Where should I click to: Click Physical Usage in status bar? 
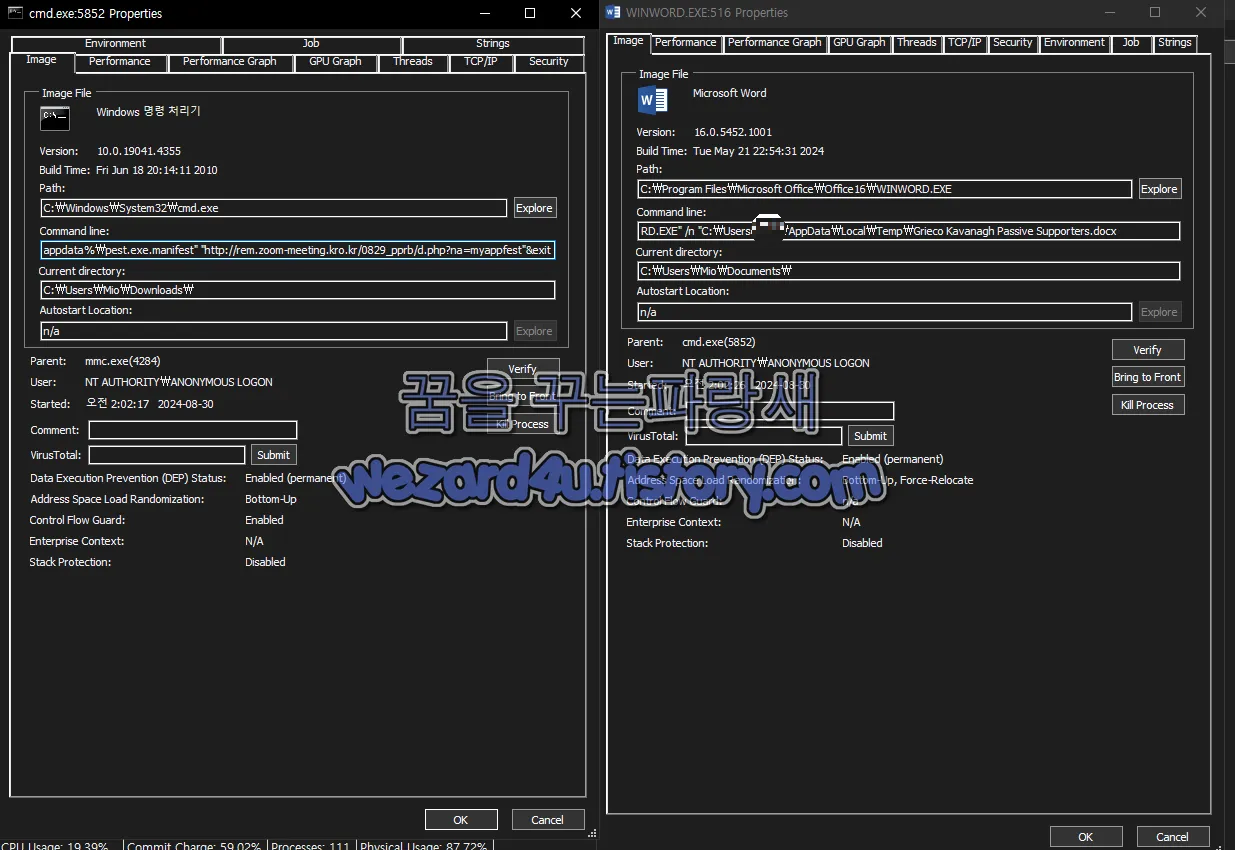tap(424, 845)
